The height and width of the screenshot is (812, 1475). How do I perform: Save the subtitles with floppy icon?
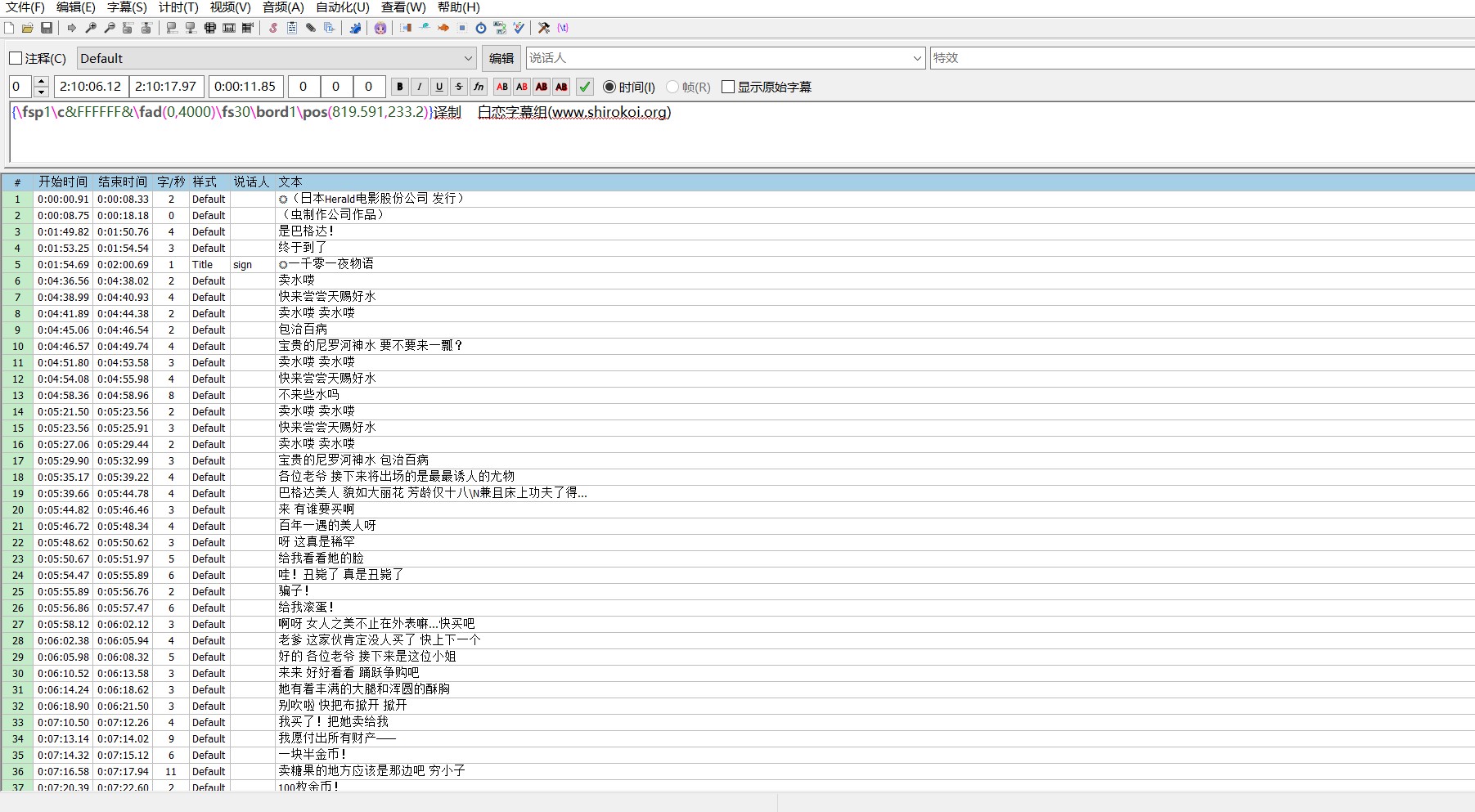click(x=47, y=28)
